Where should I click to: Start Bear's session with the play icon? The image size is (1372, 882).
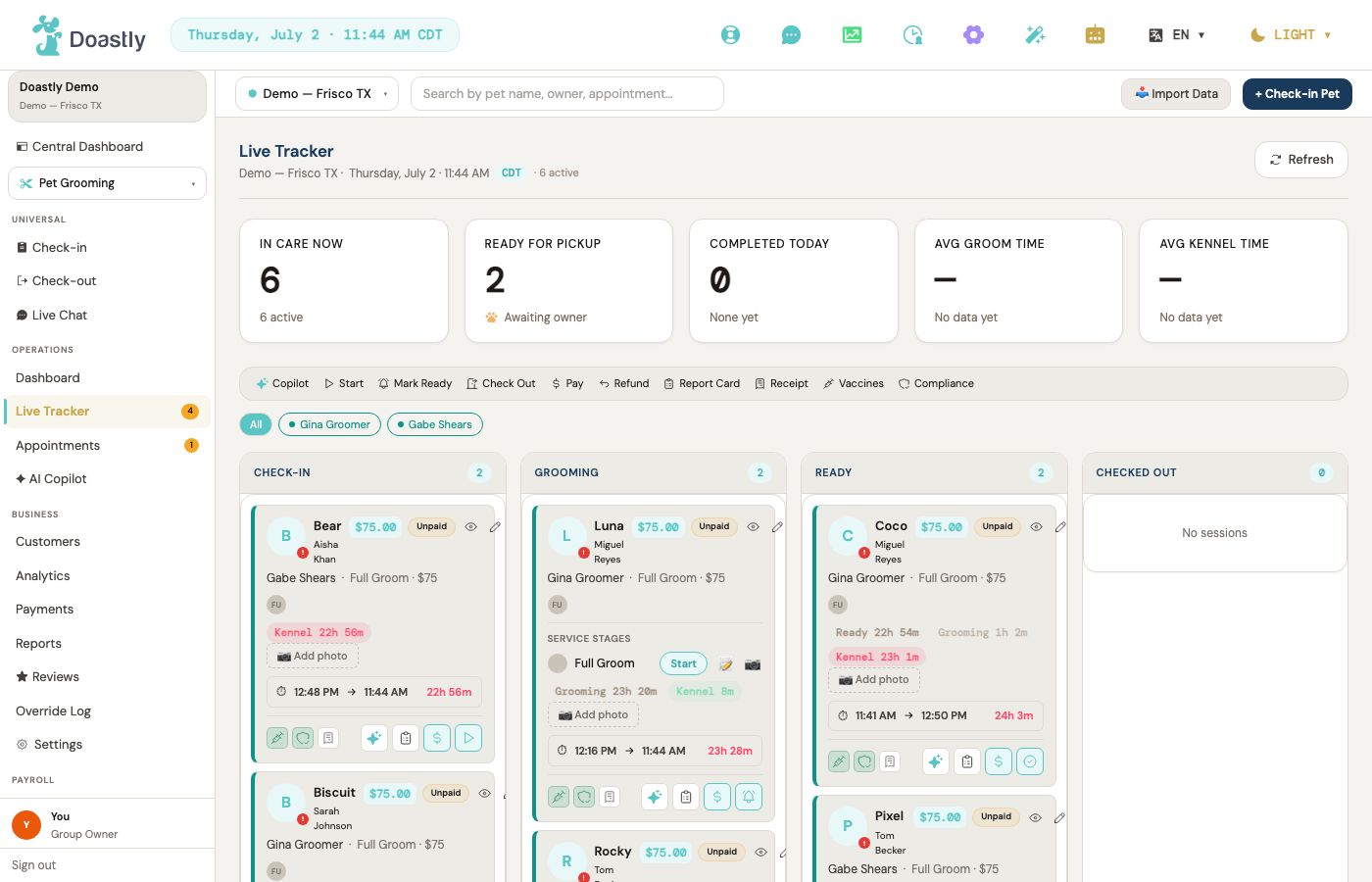click(468, 738)
